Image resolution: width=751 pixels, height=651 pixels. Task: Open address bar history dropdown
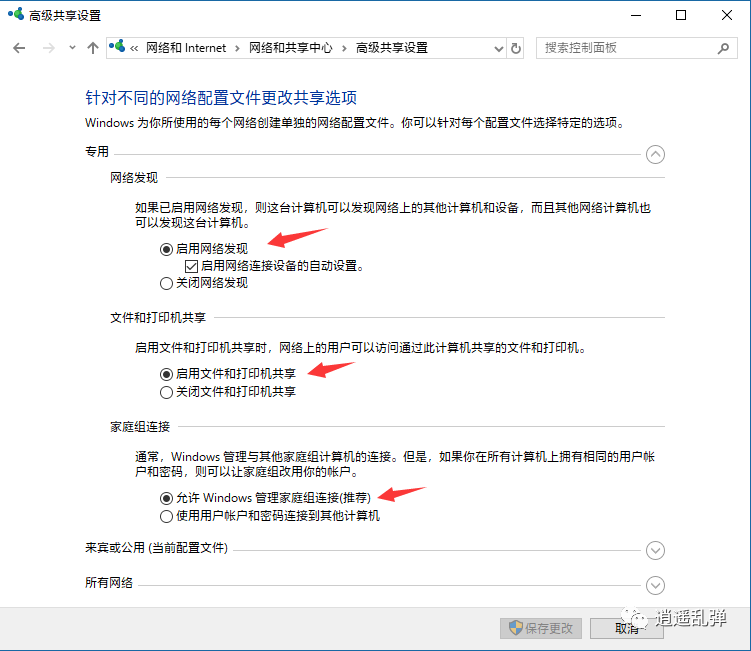pyautogui.click(x=499, y=48)
